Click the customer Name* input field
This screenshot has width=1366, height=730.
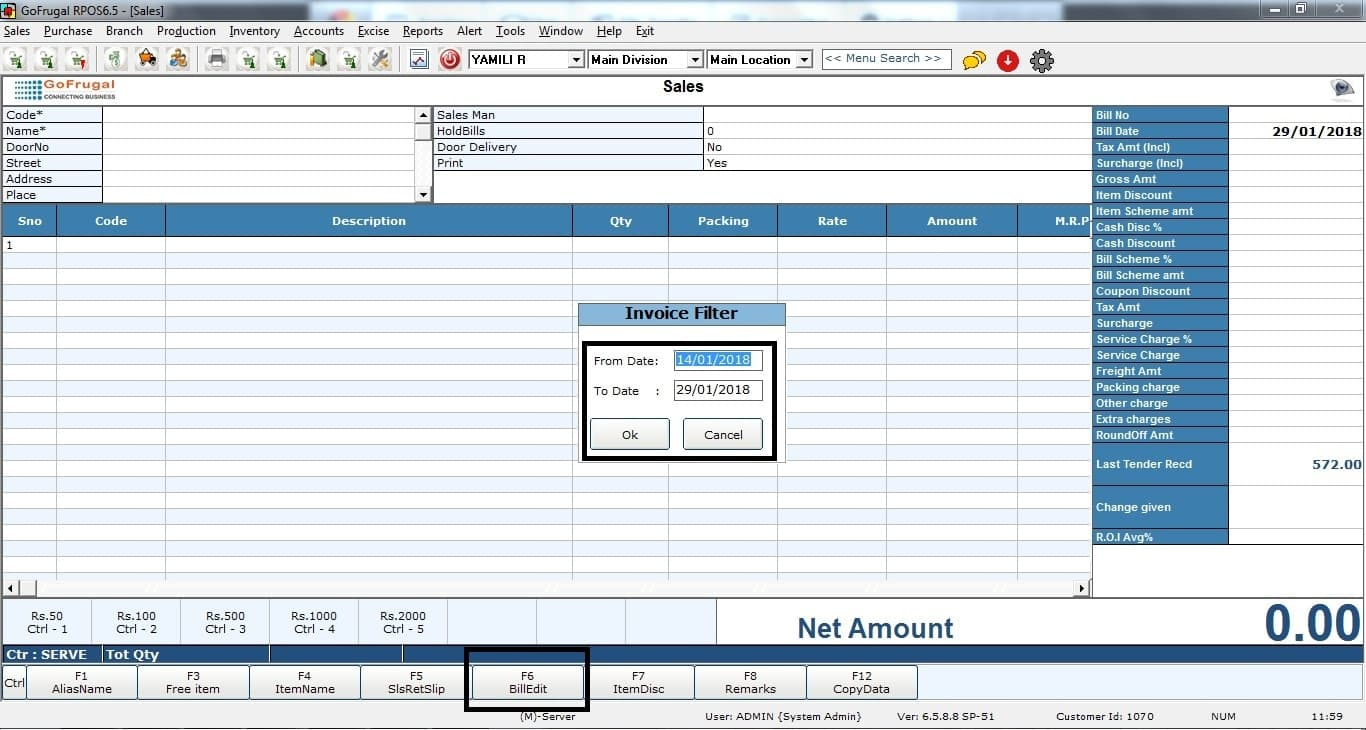pos(259,131)
